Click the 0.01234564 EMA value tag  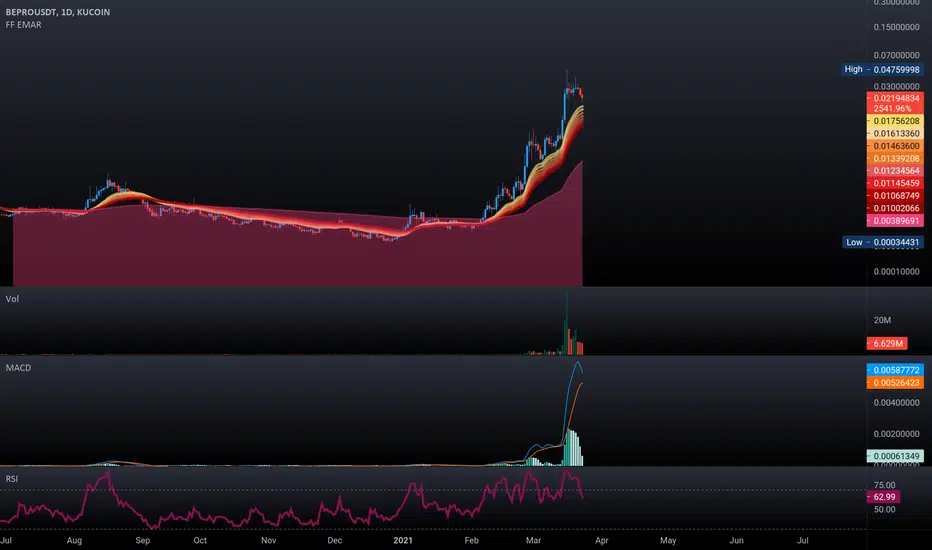click(895, 171)
